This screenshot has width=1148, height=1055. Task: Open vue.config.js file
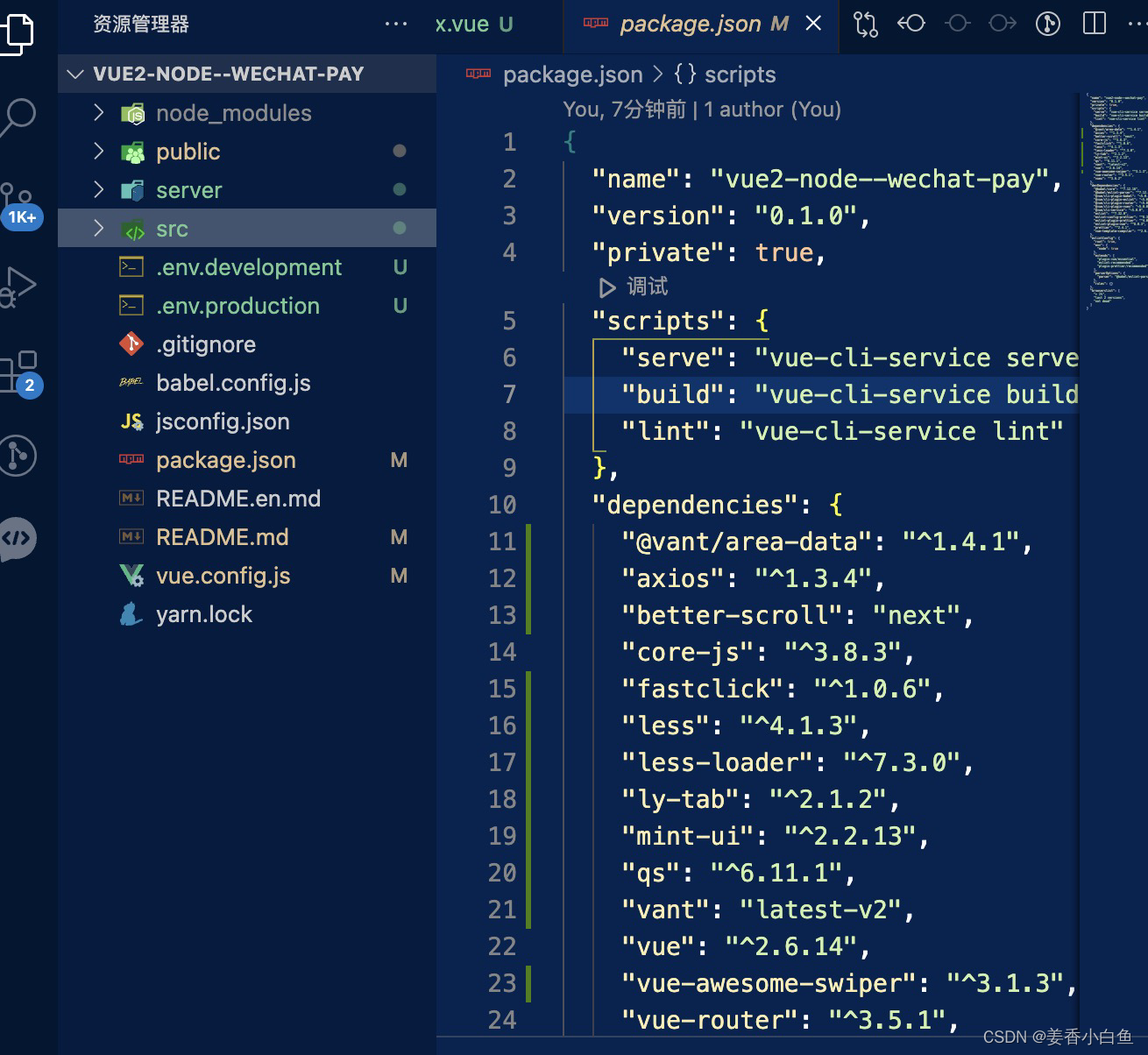247,576
